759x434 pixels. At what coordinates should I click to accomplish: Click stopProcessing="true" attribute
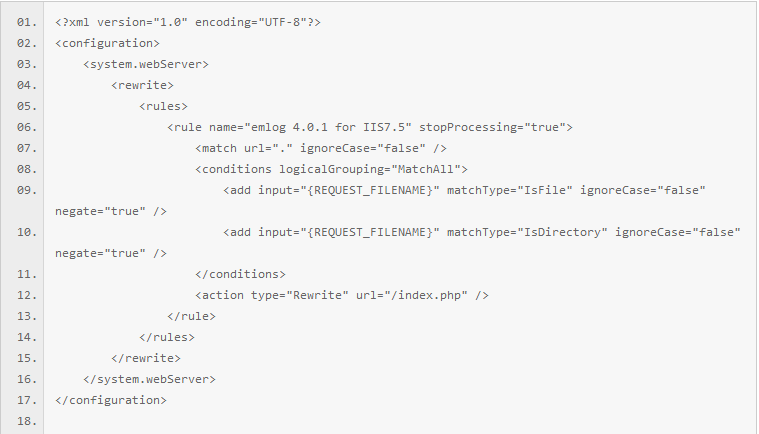coord(492,127)
